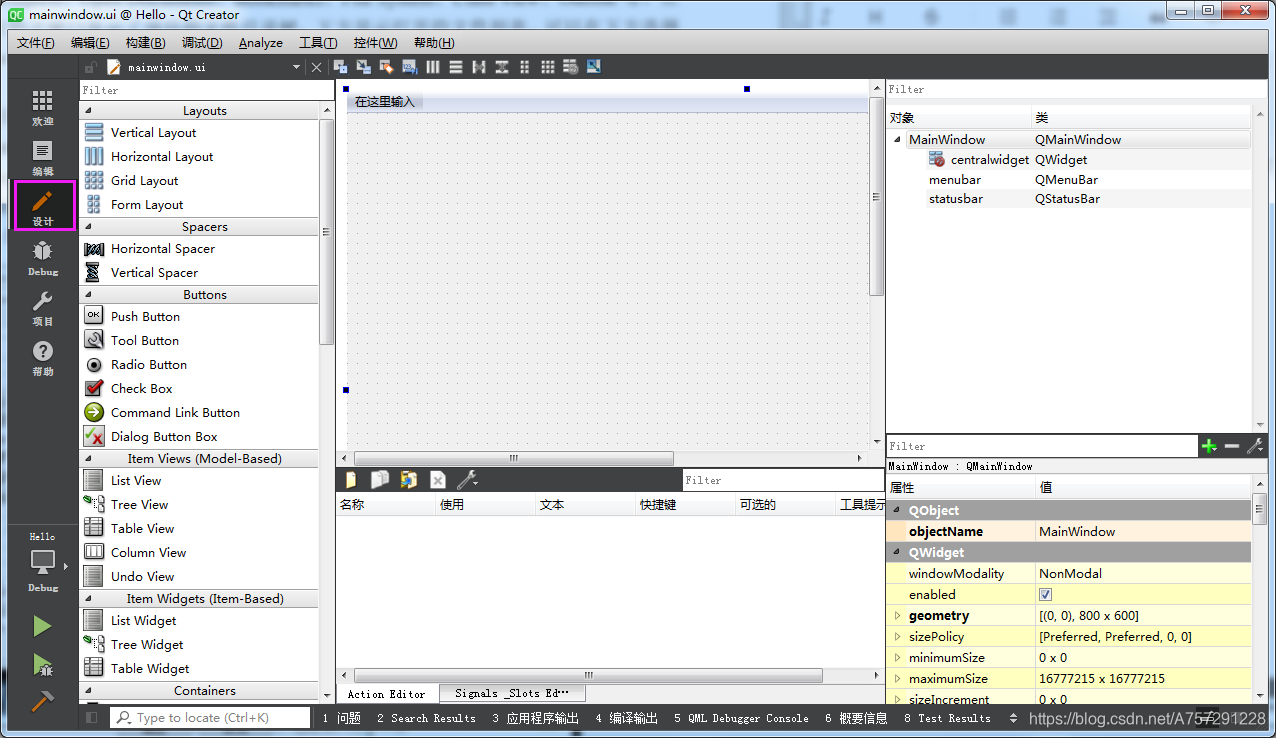Click the Build hammer icon

(42, 701)
